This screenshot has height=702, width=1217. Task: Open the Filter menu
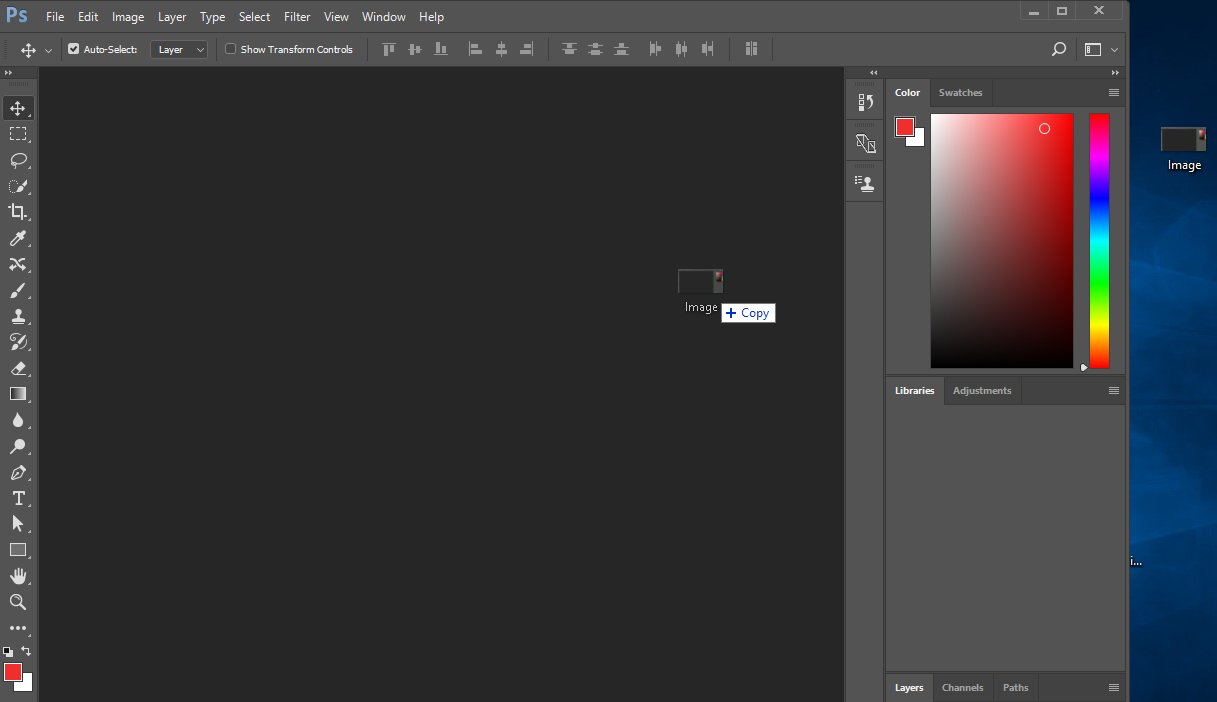coord(297,16)
